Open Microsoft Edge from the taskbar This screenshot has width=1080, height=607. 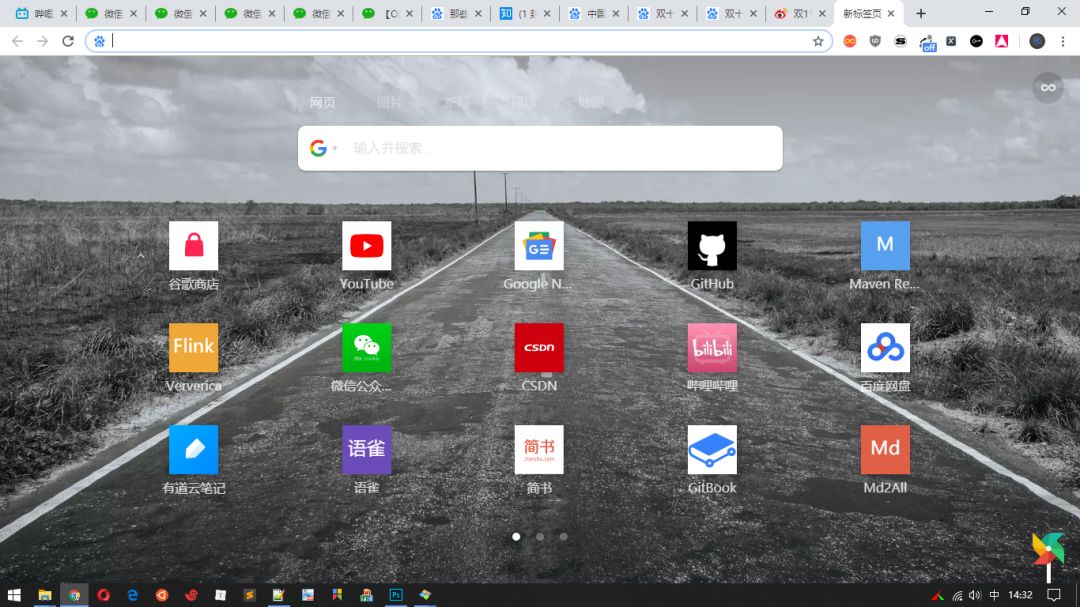pos(133,595)
